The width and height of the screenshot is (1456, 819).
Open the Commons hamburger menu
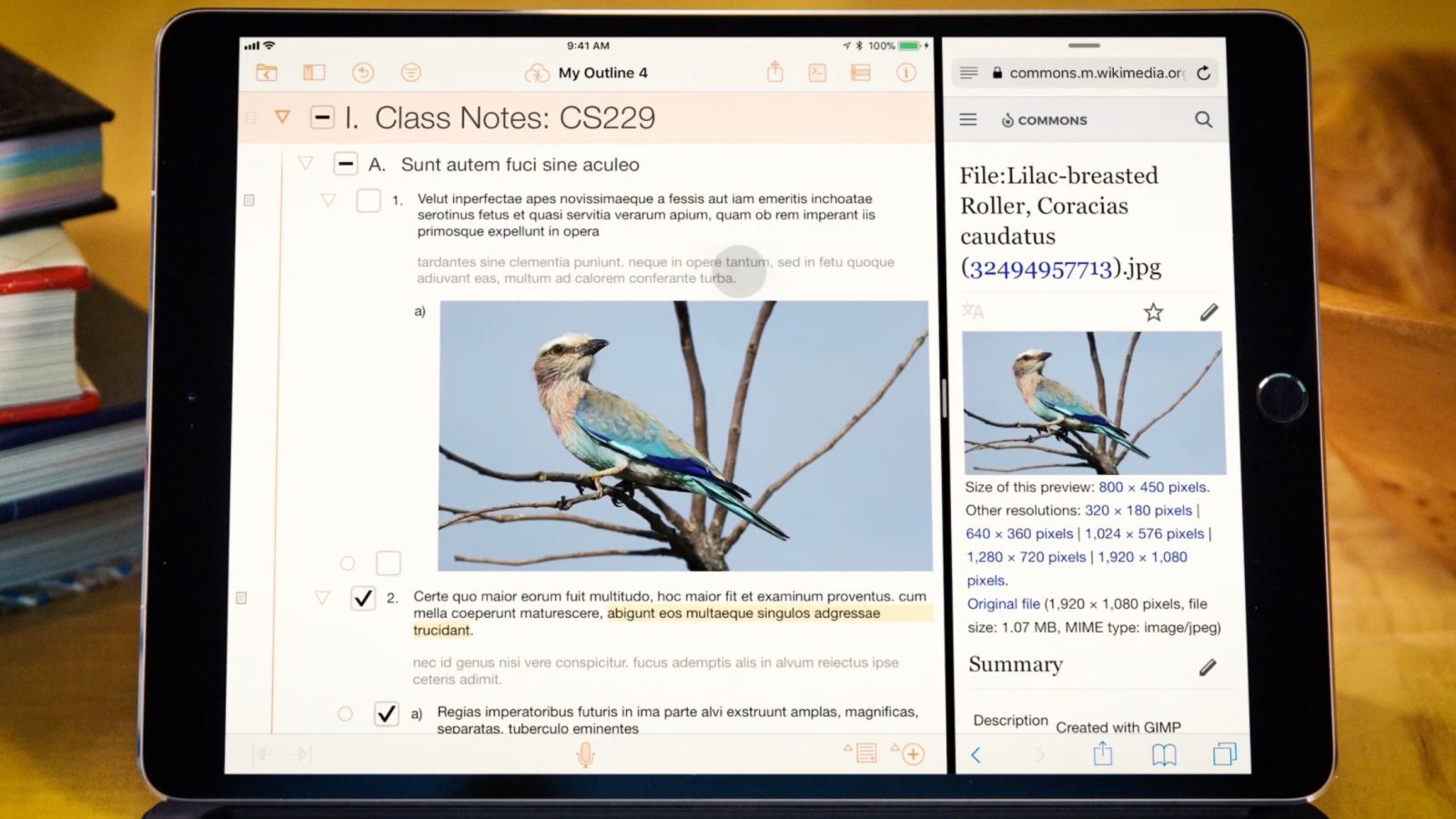pyautogui.click(x=968, y=119)
